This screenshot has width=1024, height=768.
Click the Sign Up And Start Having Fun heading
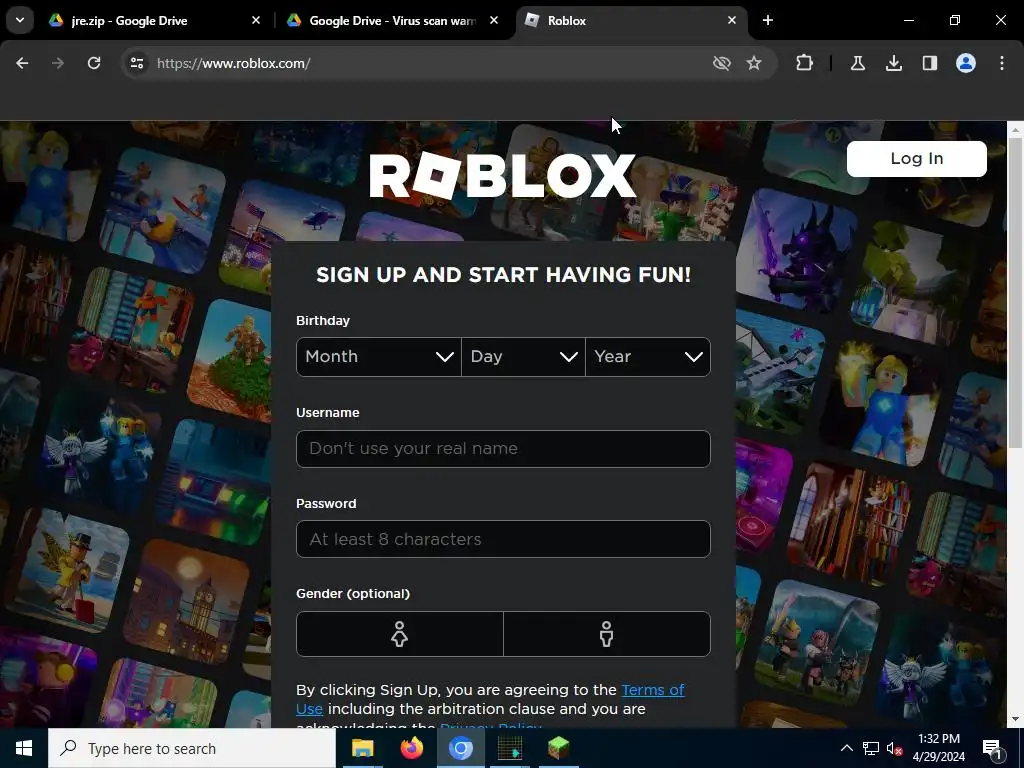click(x=503, y=275)
